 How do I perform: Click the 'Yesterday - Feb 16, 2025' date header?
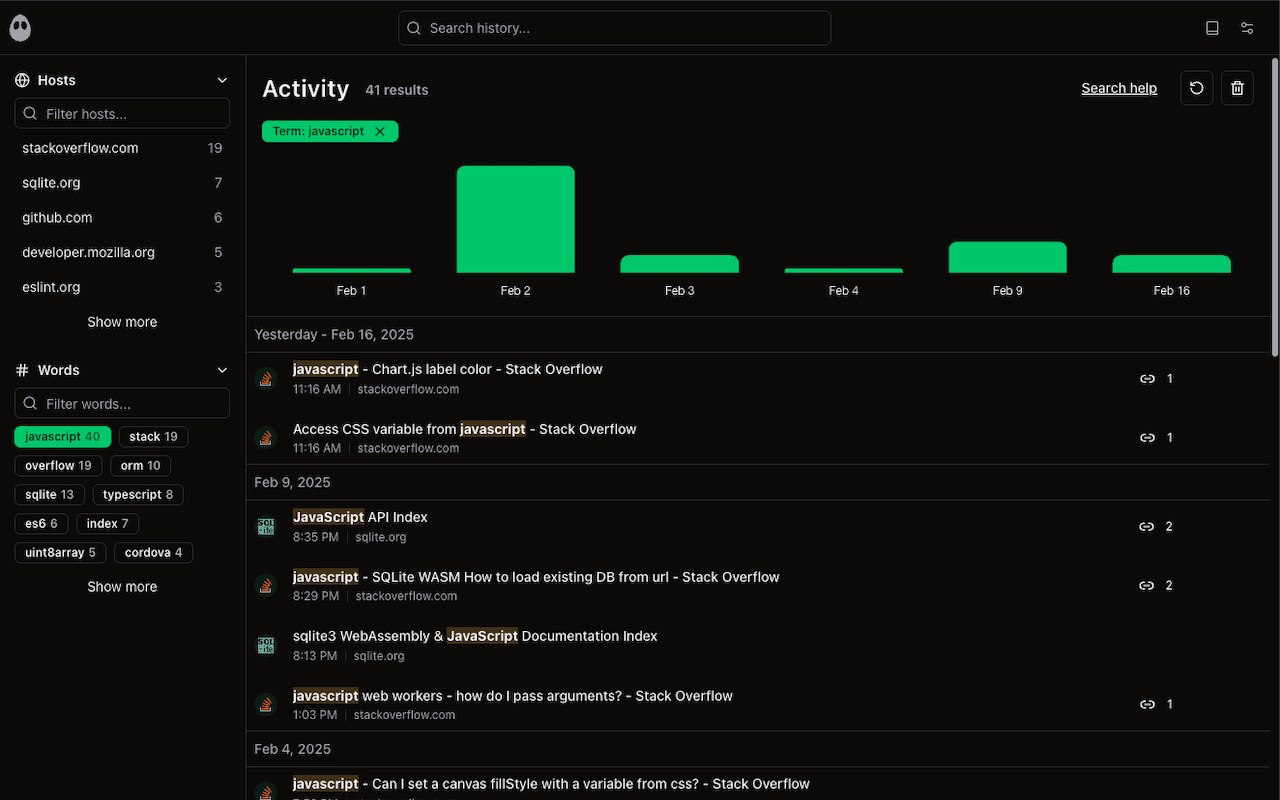click(334, 335)
